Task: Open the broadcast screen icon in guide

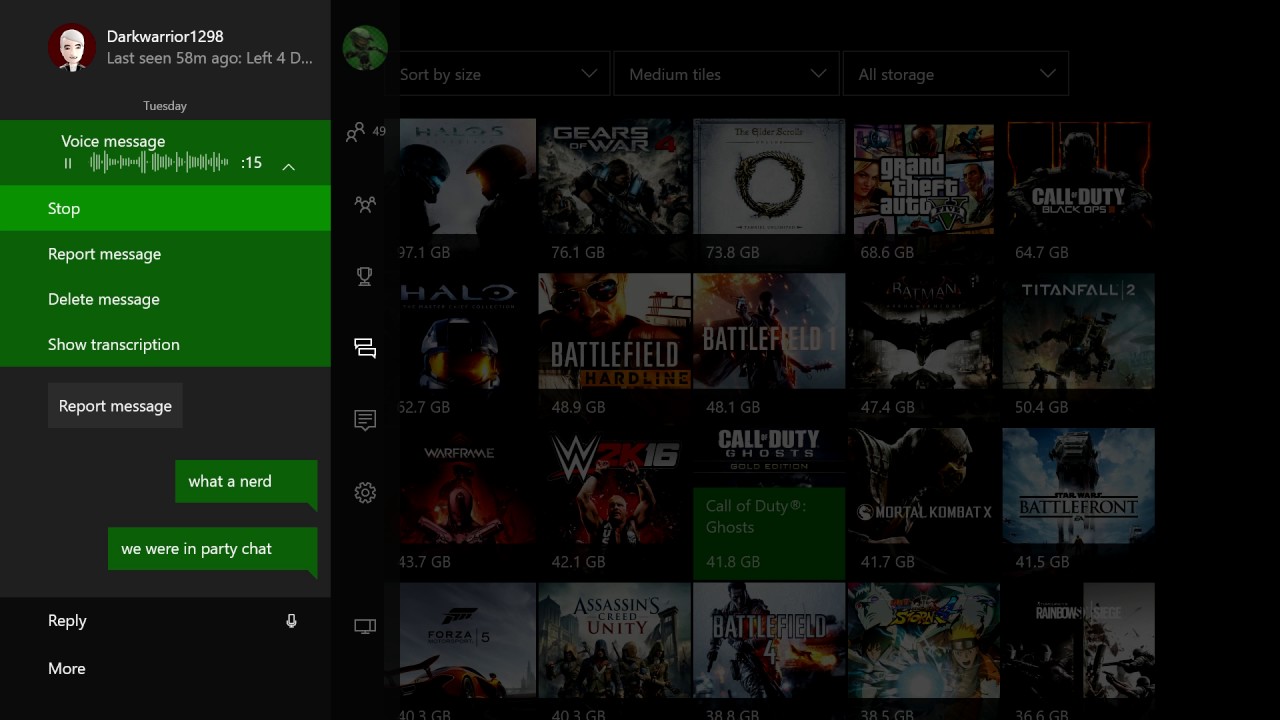Action: coord(365,627)
